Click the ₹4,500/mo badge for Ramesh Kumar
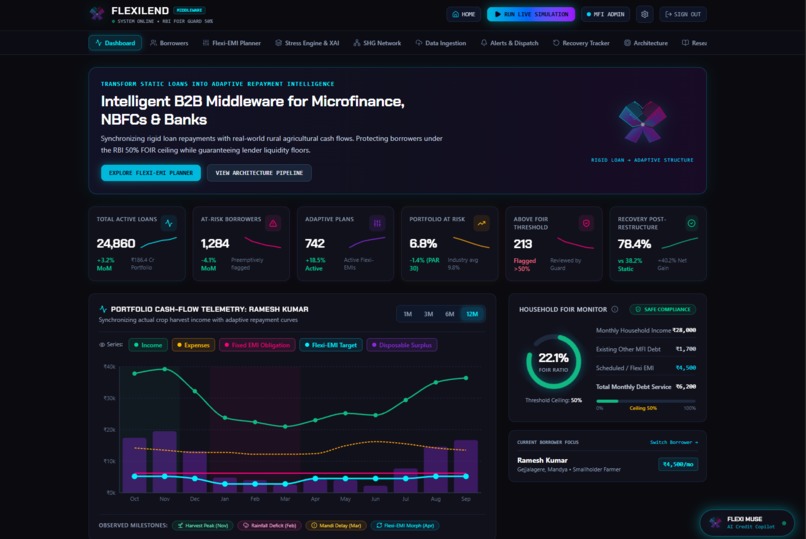Screen dimensions: 806x539 tap(678, 464)
